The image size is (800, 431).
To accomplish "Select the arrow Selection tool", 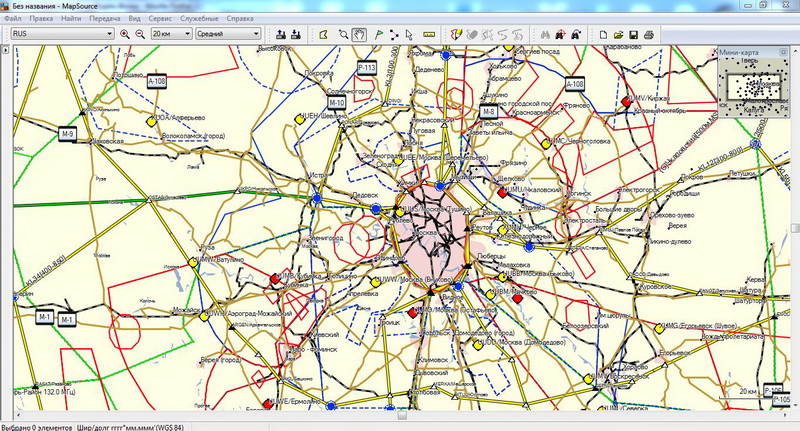I will [x=410, y=34].
